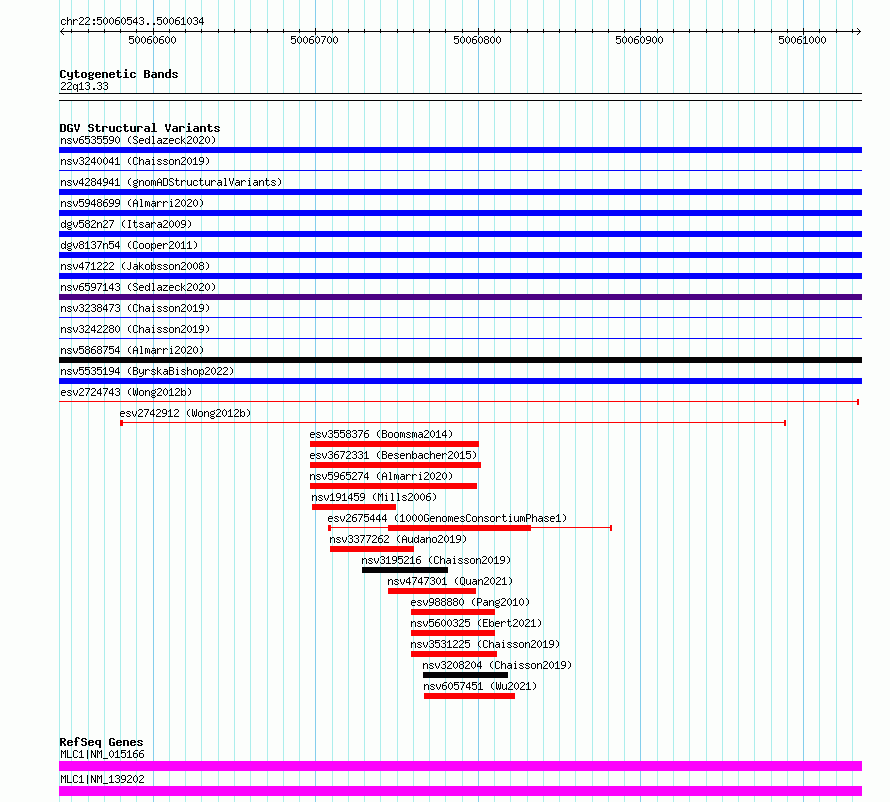Click nsv5868754 (Almarri2020) label
This screenshot has height=802, width=890.
(132, 350)
